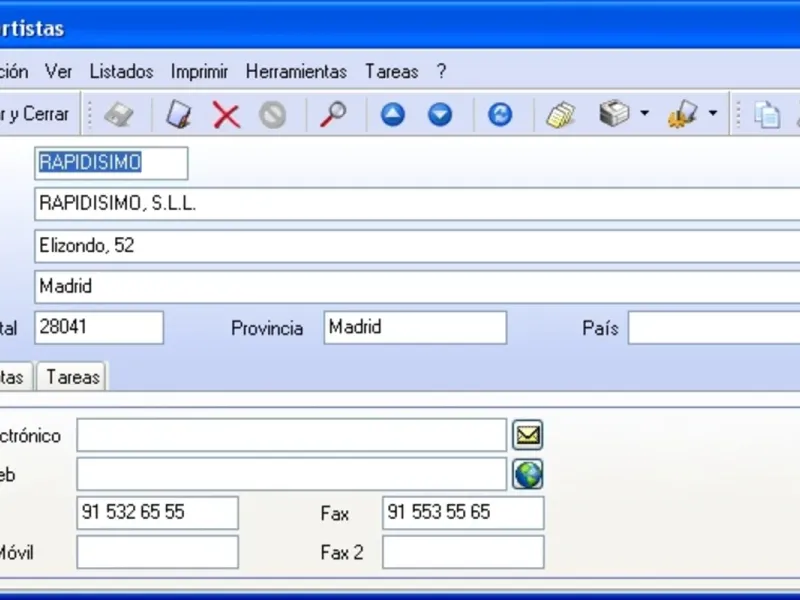Click the 'RAPIDISIMO, S.L.L.' name field
Viewport: 800px width, 600px height.
pyautogui.click(x=417, y=204)
